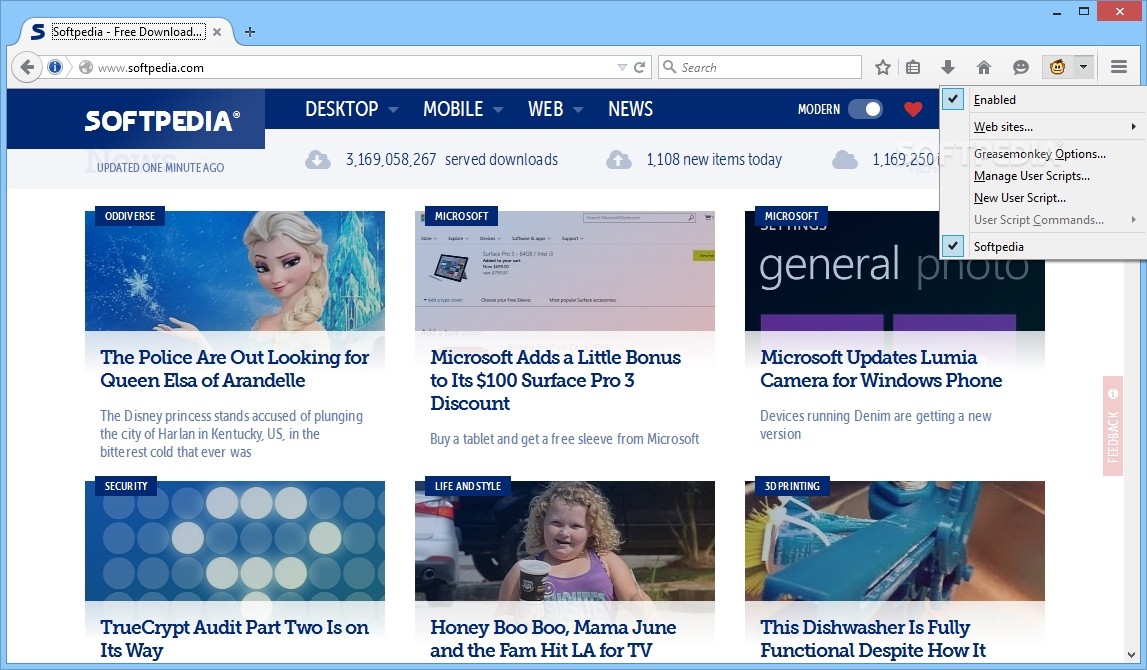Viewport: 1147px width, 670px height.
Task: Click '1,108 new items today' text
Action: pyautogui.click(x=714, y=159)
